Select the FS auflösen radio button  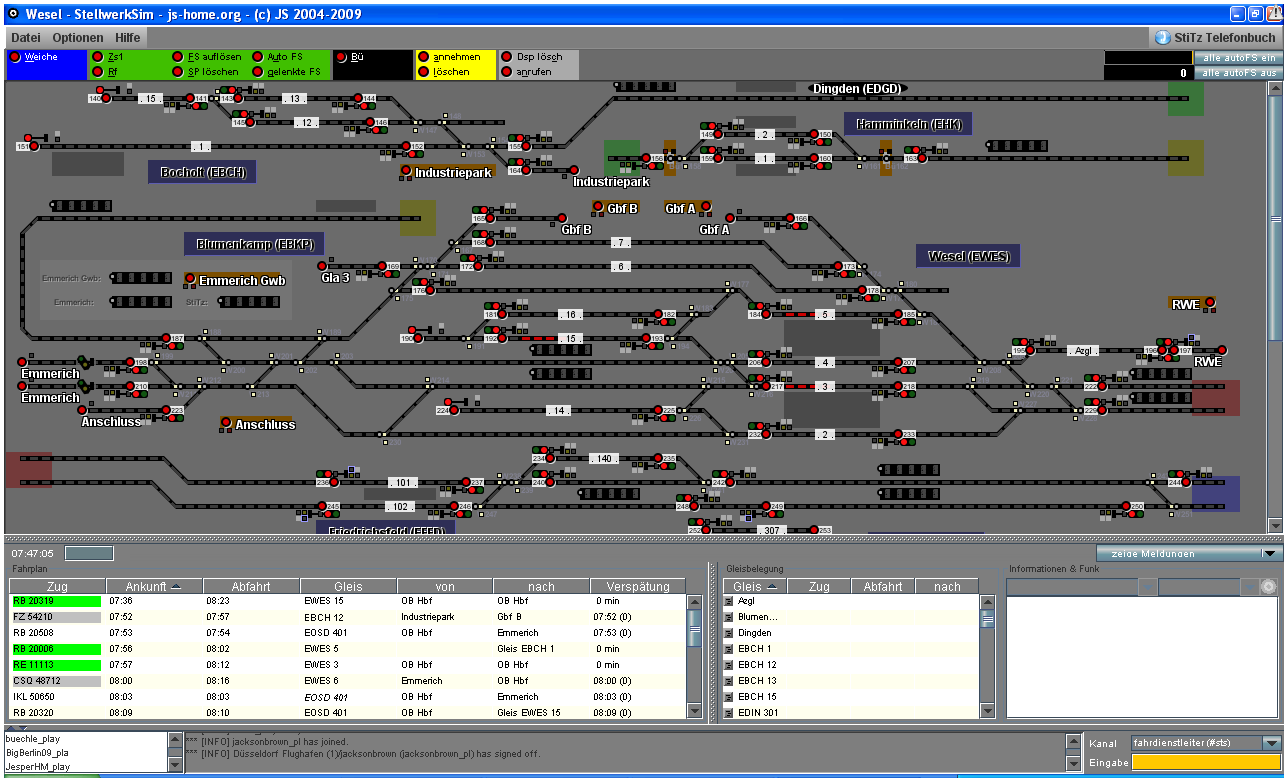178,58
